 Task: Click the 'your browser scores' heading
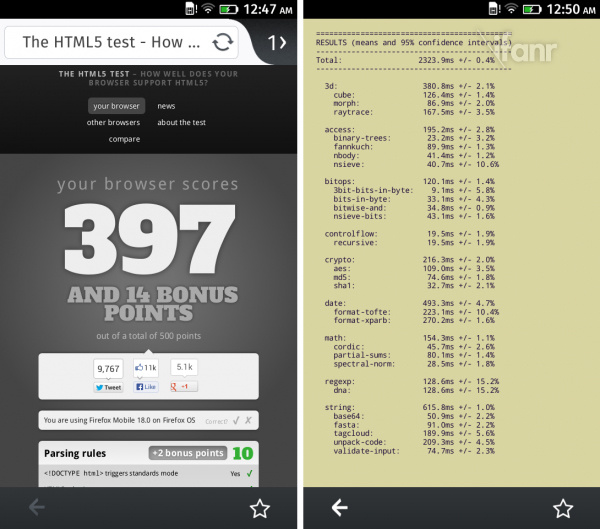pos(148,184)
